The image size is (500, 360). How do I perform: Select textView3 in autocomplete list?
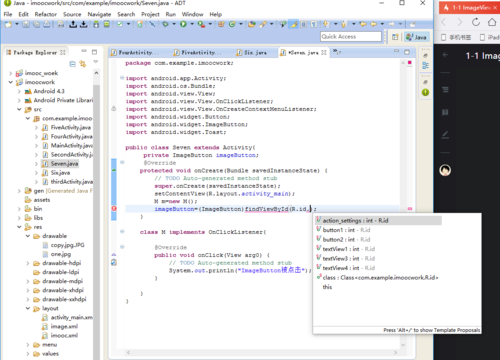click(378, 258)
